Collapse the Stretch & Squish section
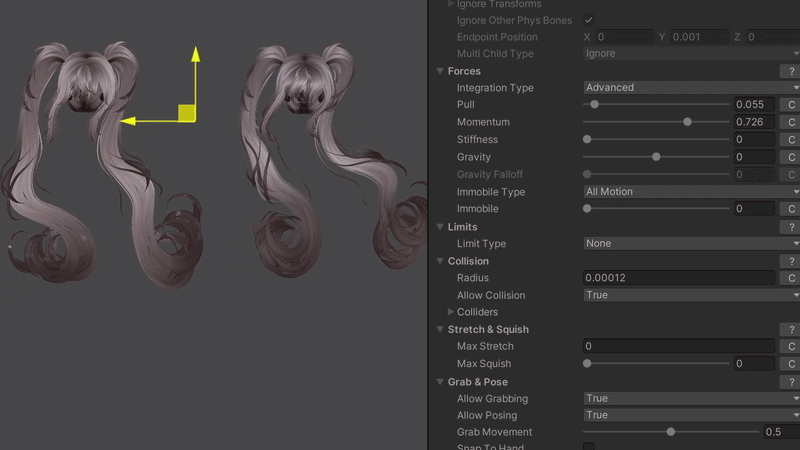 pos(440,329)
